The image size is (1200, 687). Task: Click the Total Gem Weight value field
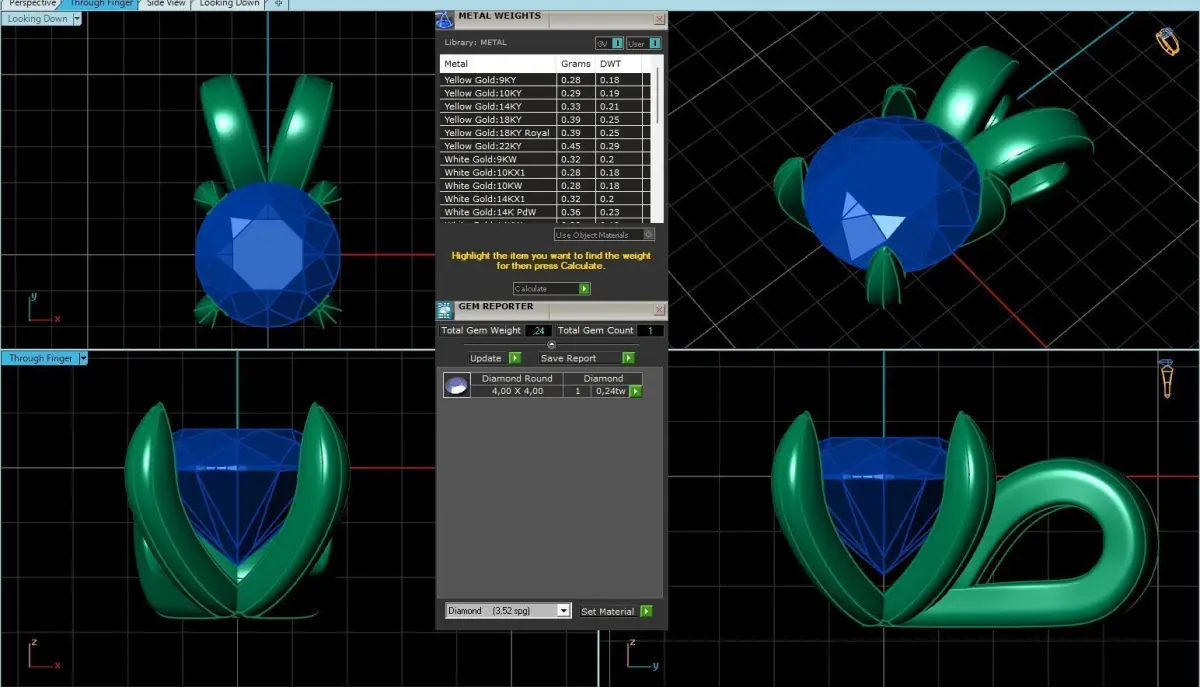click(x=539, y=330)
